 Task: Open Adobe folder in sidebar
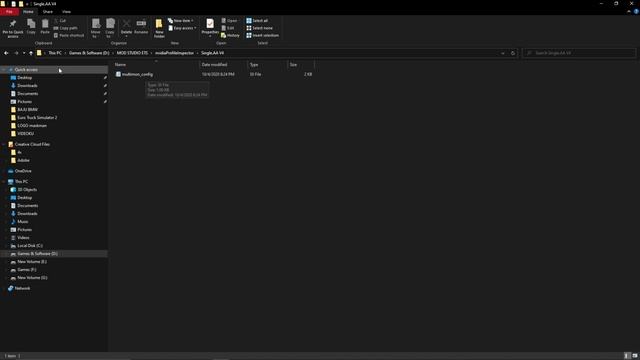point(23,160)
